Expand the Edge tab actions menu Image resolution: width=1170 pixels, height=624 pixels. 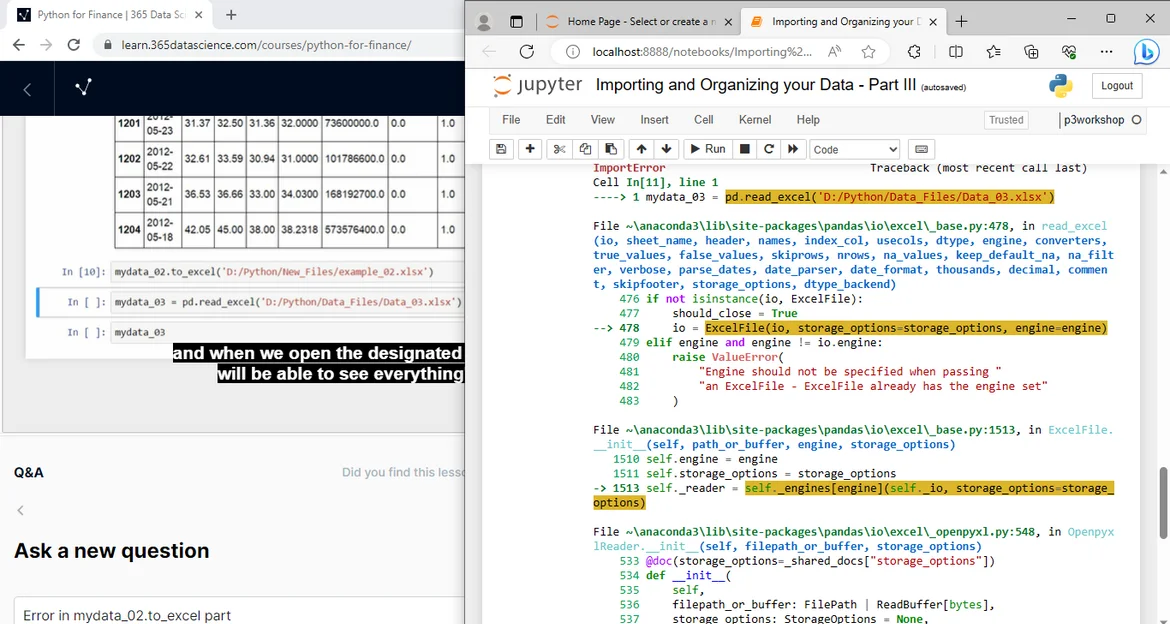click(516, 21)
